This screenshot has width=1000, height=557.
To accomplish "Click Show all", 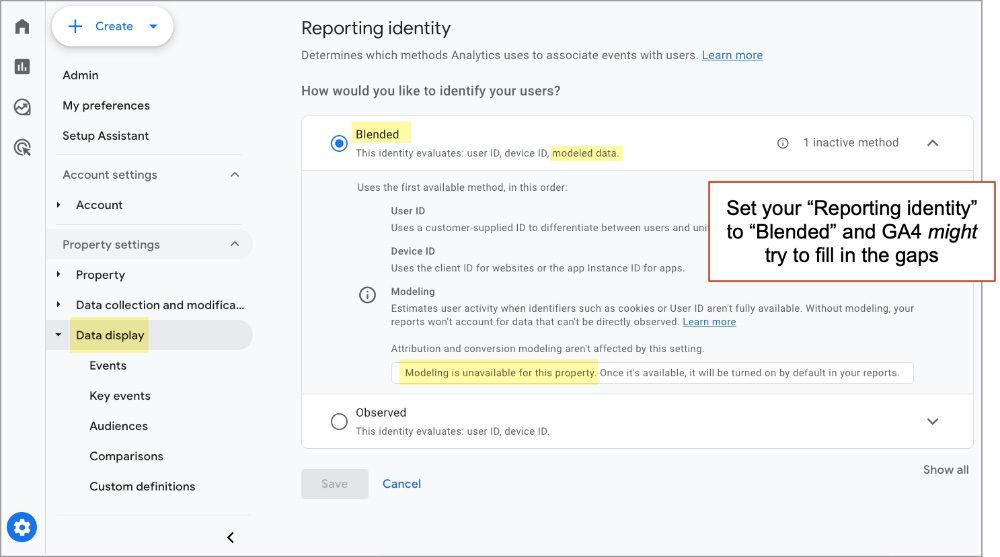I will (946, 470).
